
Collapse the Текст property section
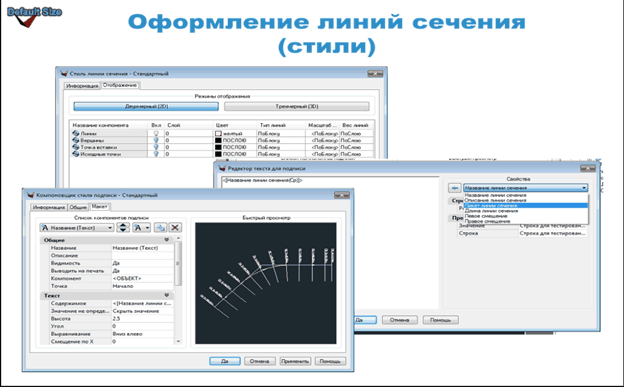pyautogui.click(x=167, y=295)
